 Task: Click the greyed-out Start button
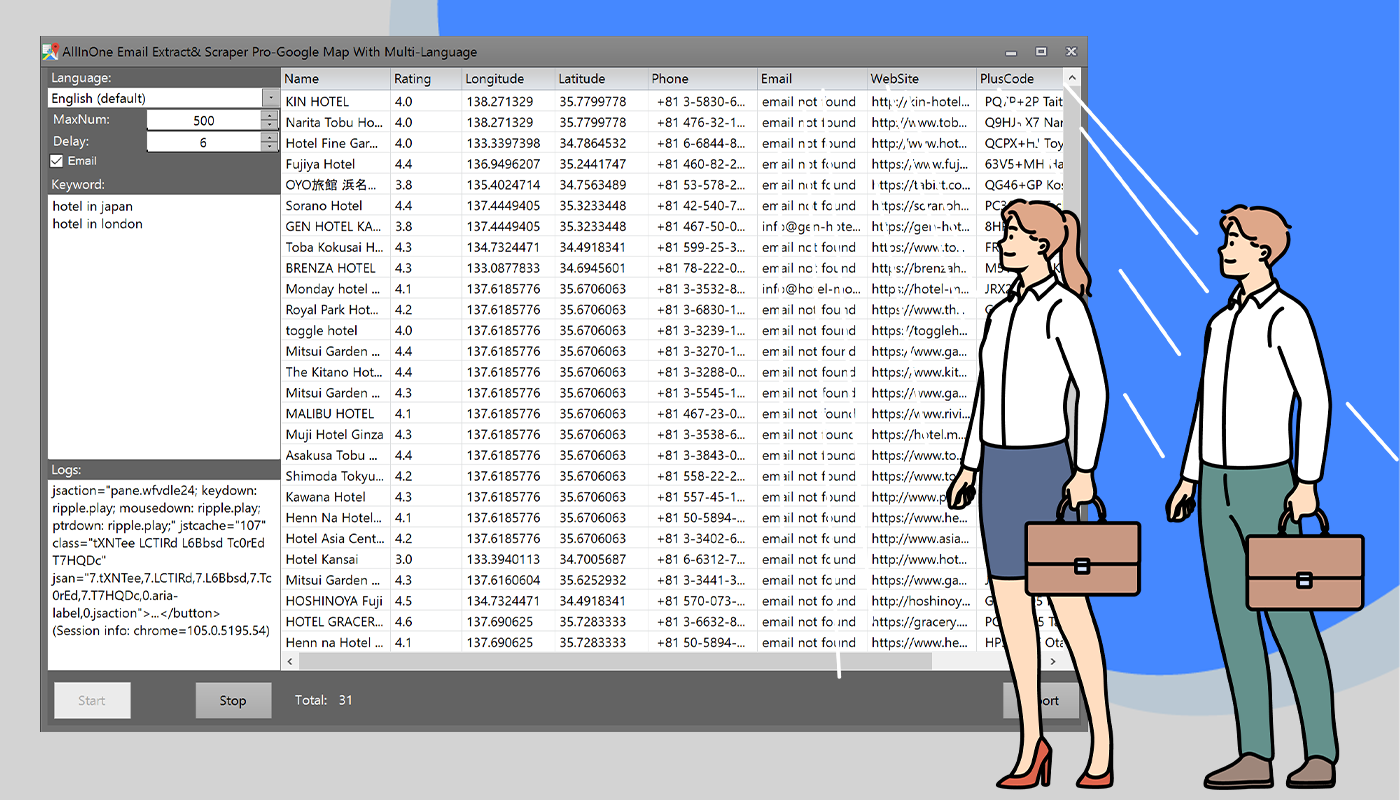point(92,700)
